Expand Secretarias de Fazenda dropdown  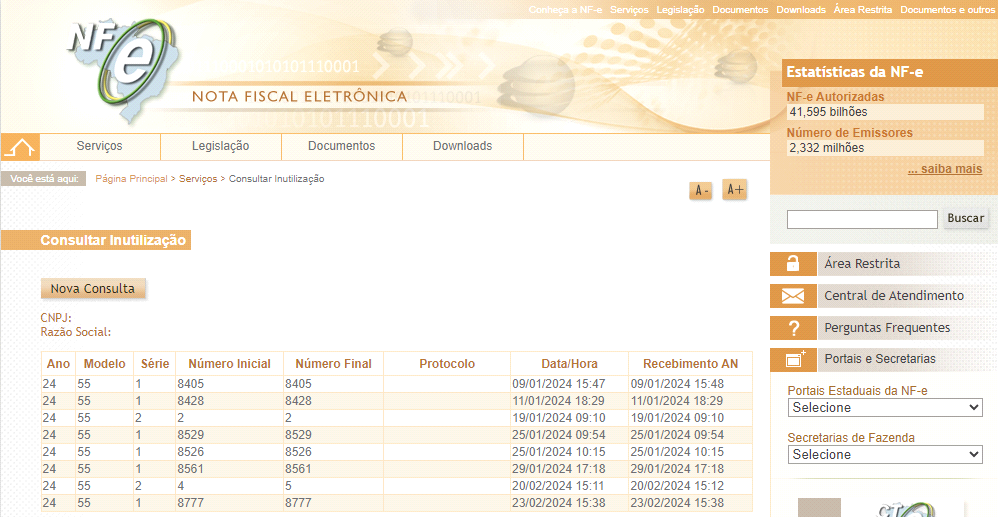(x=884, y=455)
